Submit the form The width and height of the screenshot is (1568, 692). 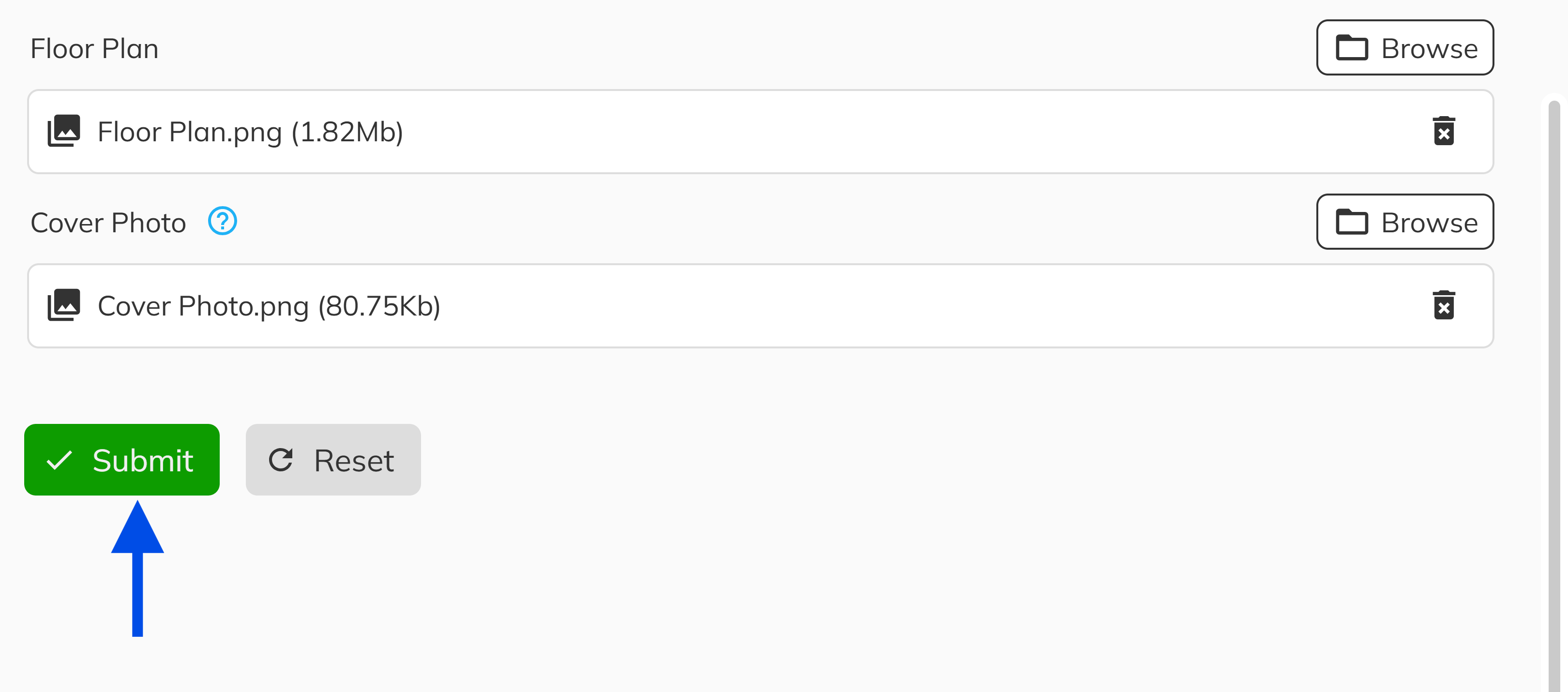[122, 460]
